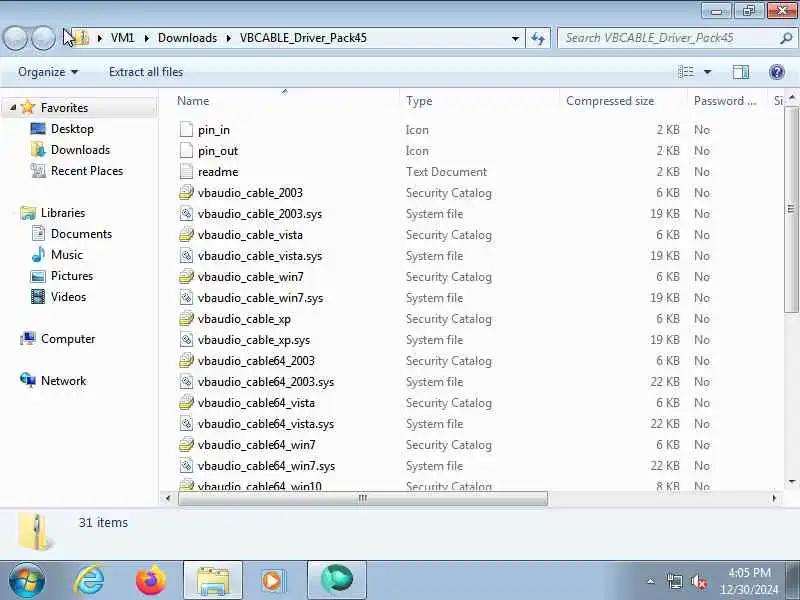Select vbaudio_cable_xp security catalog icon

pos(186,318)
